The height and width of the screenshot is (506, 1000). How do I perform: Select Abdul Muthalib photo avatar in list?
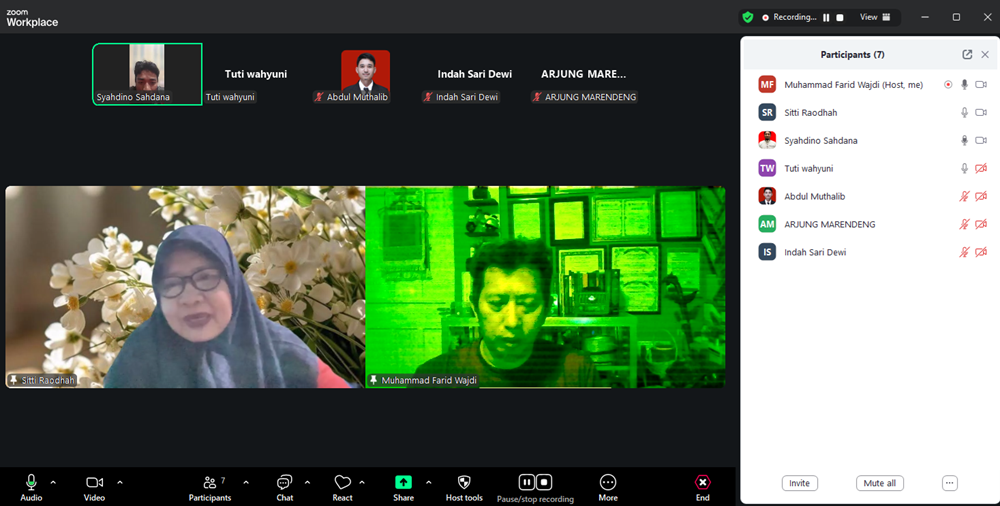point(767,197)
